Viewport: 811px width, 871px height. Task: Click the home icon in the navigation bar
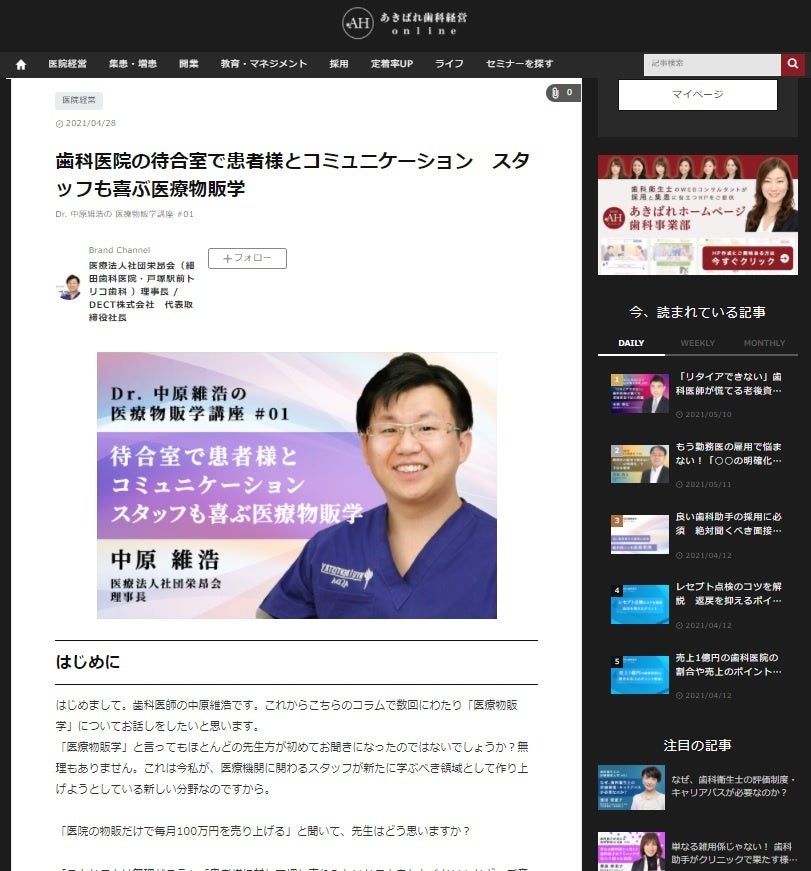pyautogui.click(x=21, y=62)
